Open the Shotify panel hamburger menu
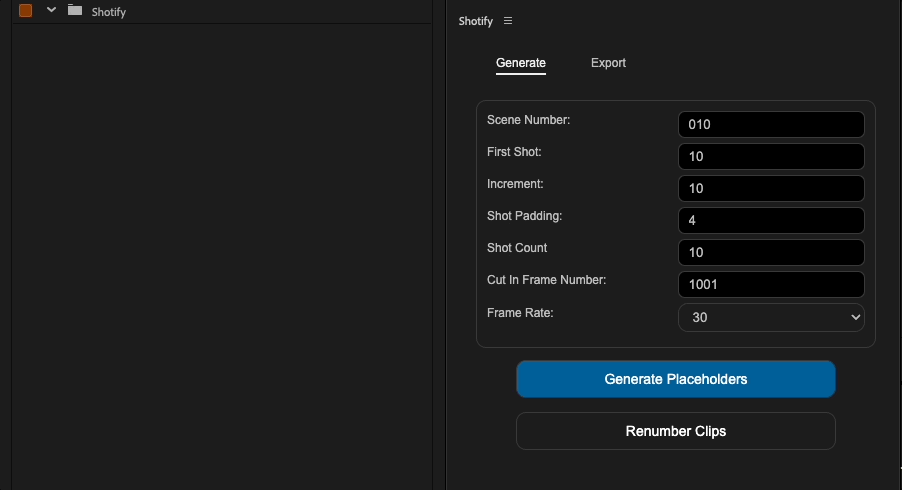This screenshot has height=490, width=902. pyautogui.click(x=508, y=21)
